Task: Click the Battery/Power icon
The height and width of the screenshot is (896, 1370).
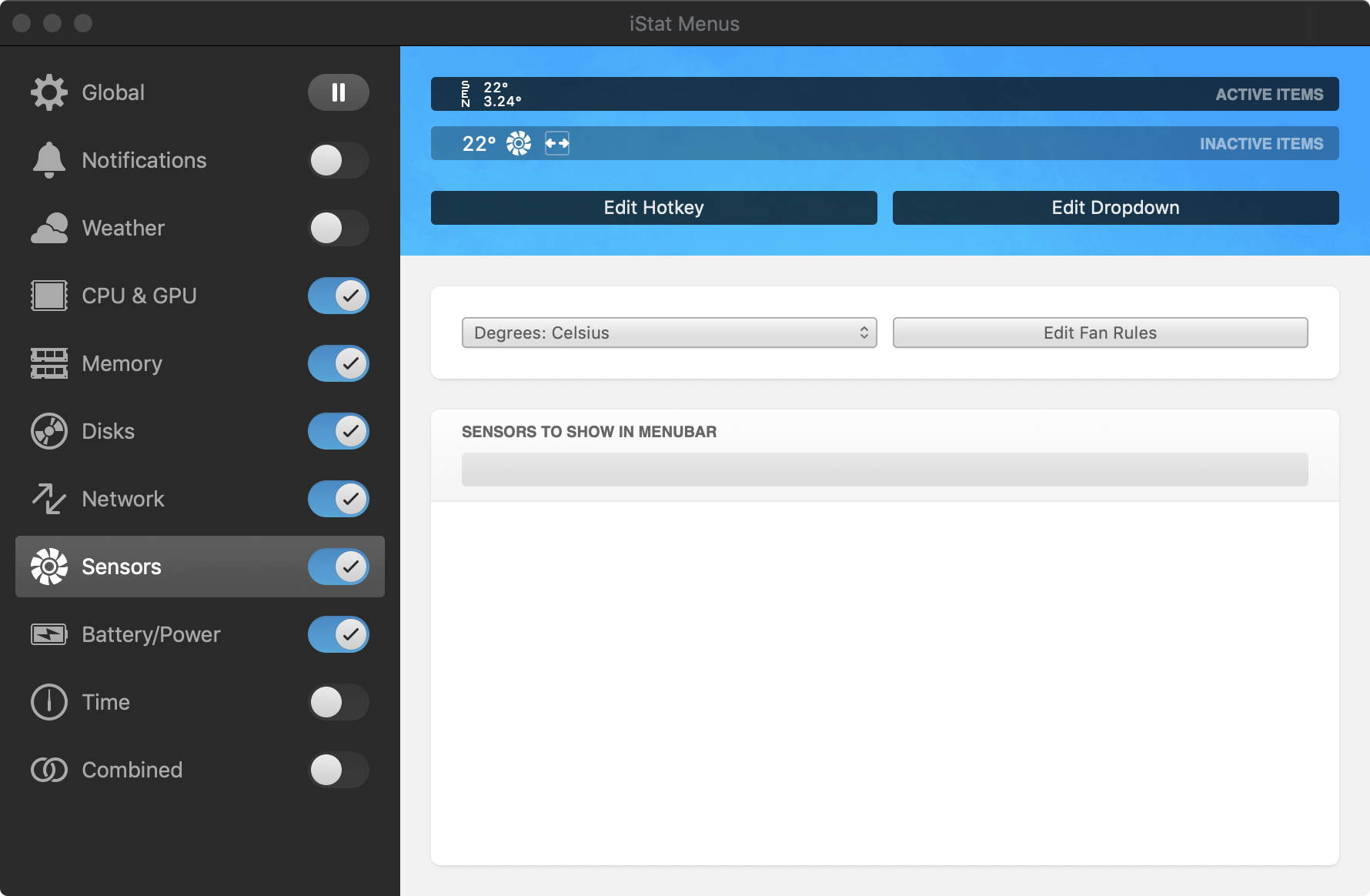Action: (49, 634)
